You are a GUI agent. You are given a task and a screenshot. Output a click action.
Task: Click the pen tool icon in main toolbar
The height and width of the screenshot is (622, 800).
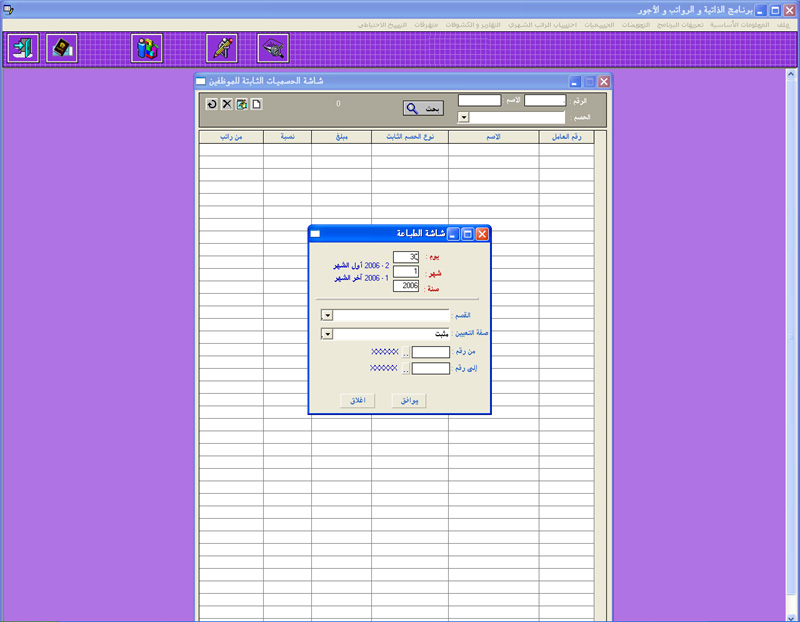point(221,48)
